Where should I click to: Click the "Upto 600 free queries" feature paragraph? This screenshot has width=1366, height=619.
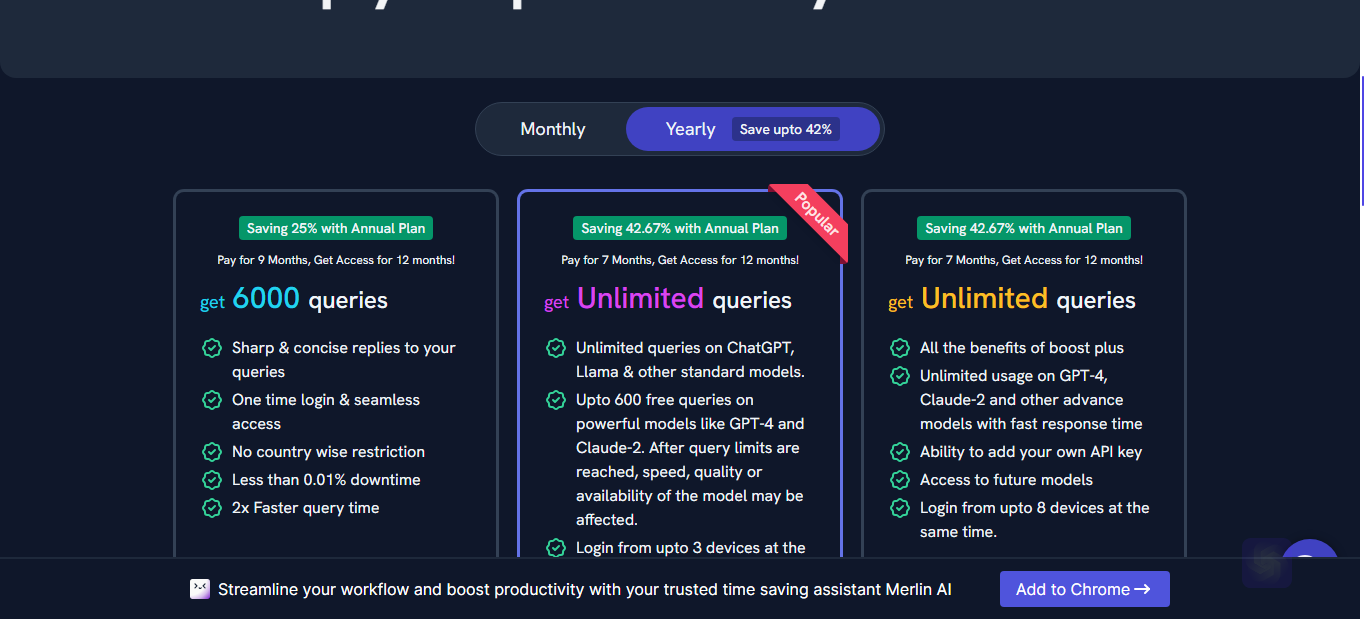click(x=690, y=460)
